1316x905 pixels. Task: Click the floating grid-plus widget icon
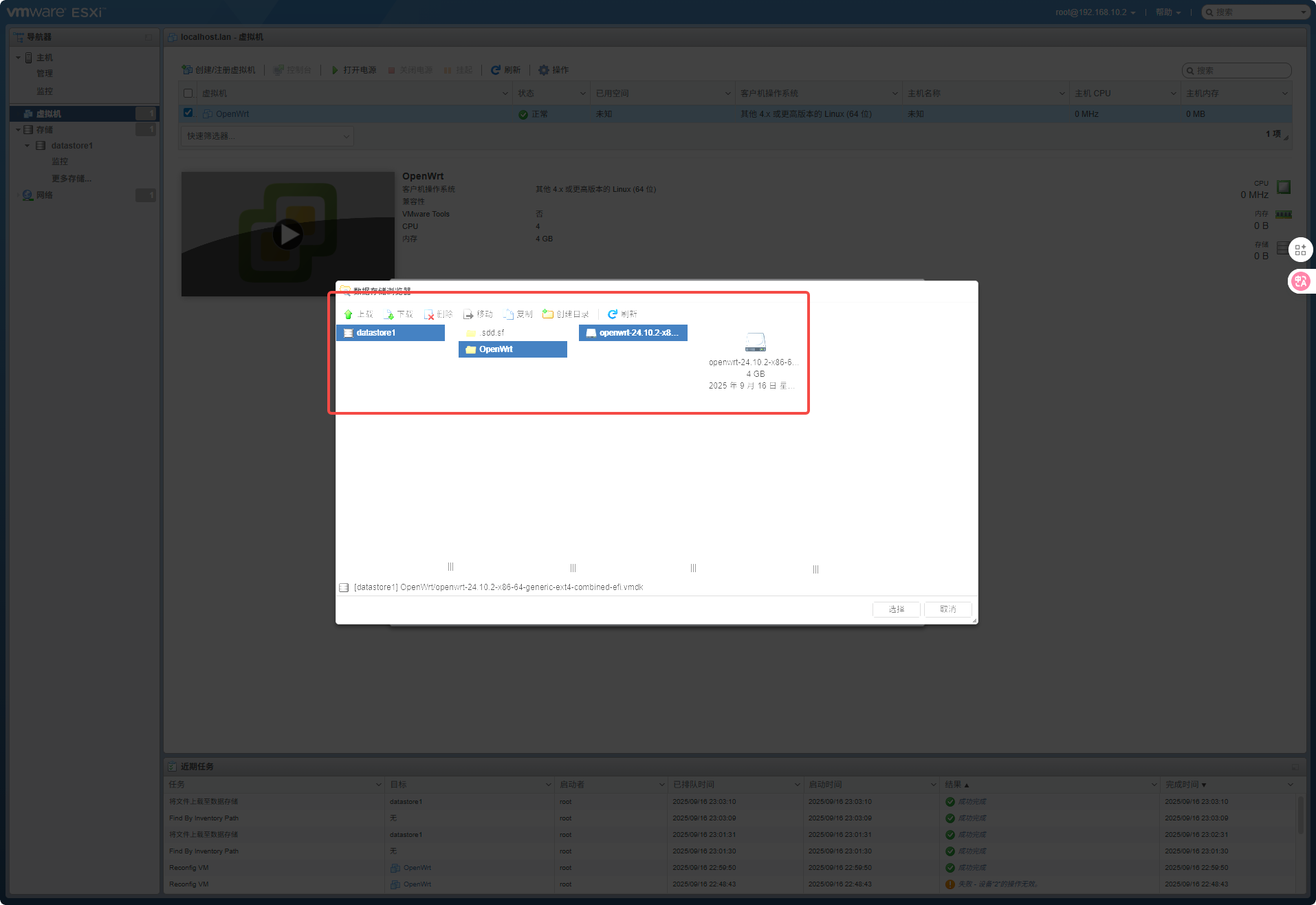click(x=1300, y=250)
